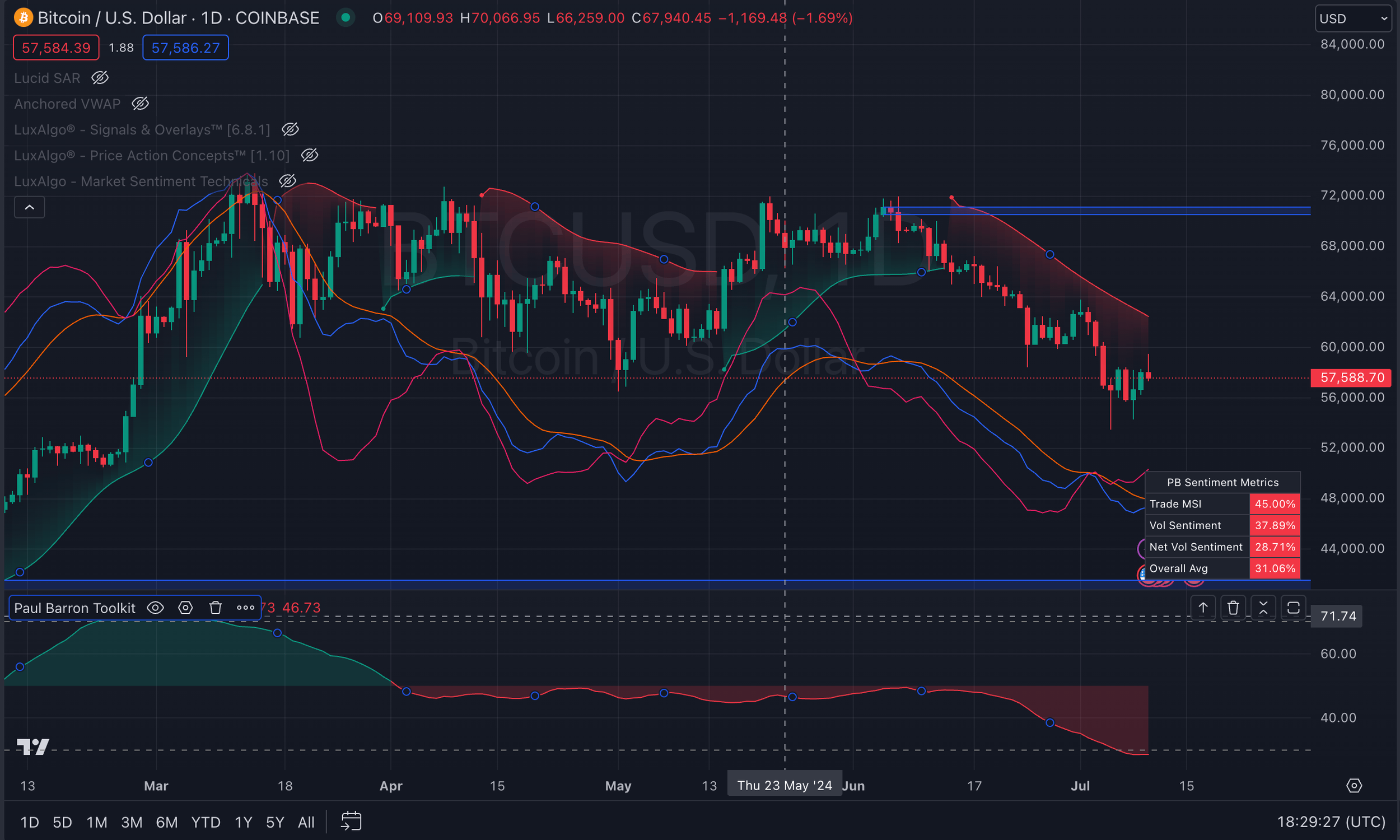Select the YTD time range

coord(206,822)
